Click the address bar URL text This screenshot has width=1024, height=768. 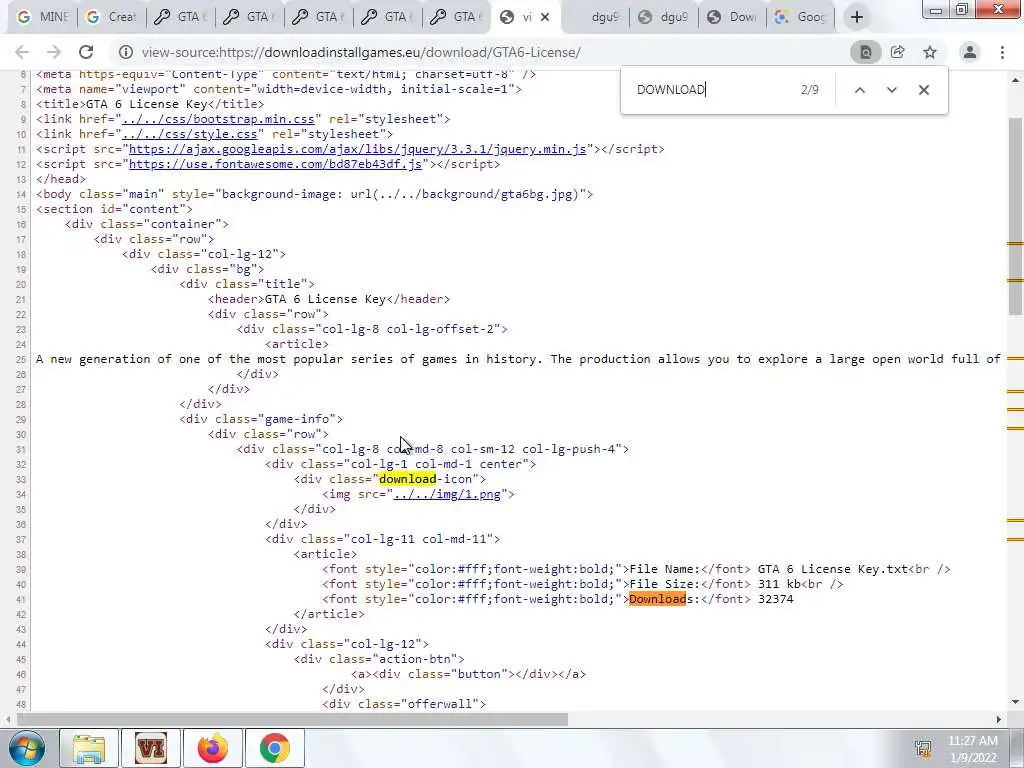[360, 52]
